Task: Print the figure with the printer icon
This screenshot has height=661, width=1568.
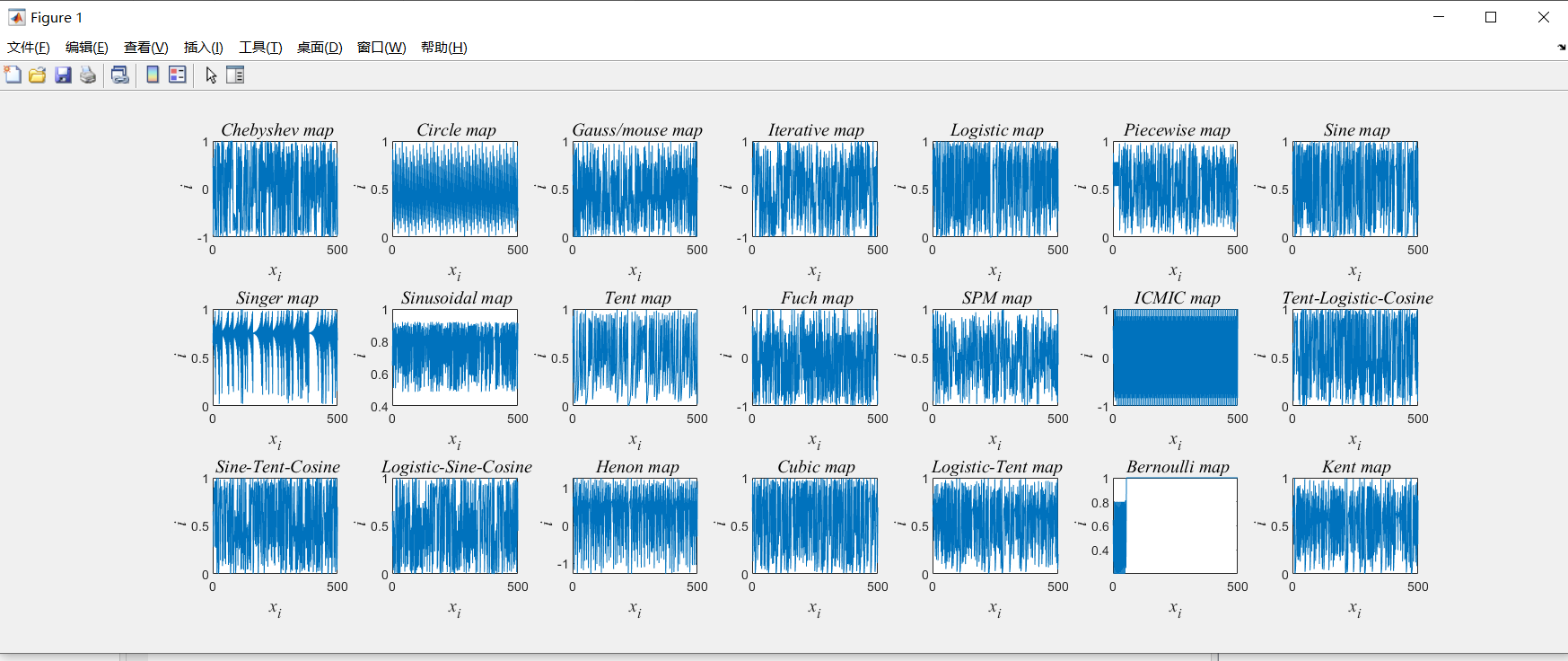Action: pos(88,75)
